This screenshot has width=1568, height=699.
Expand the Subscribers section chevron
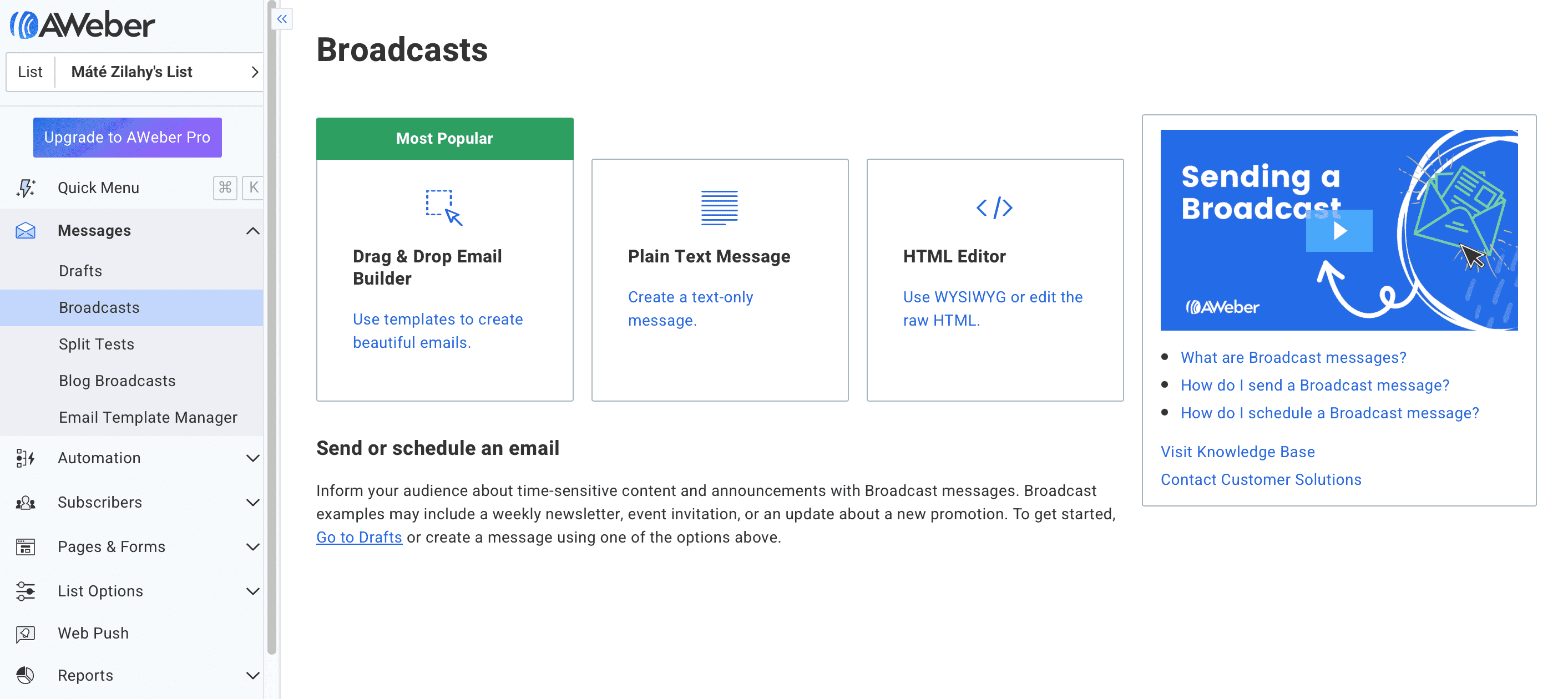[252, 503]
